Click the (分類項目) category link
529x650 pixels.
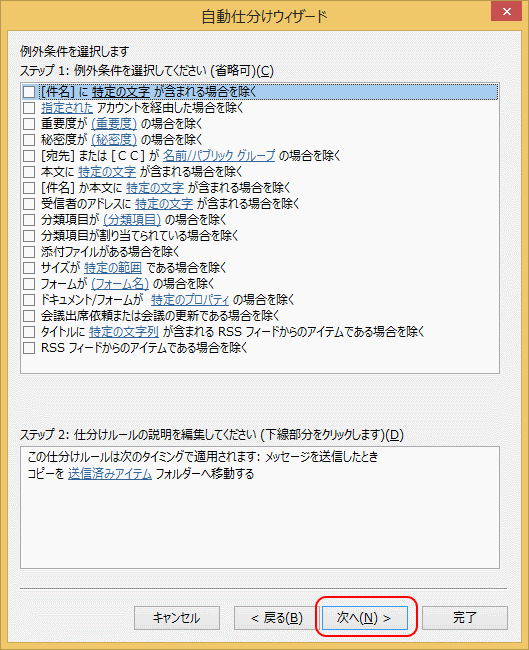[x=132, y=220]
